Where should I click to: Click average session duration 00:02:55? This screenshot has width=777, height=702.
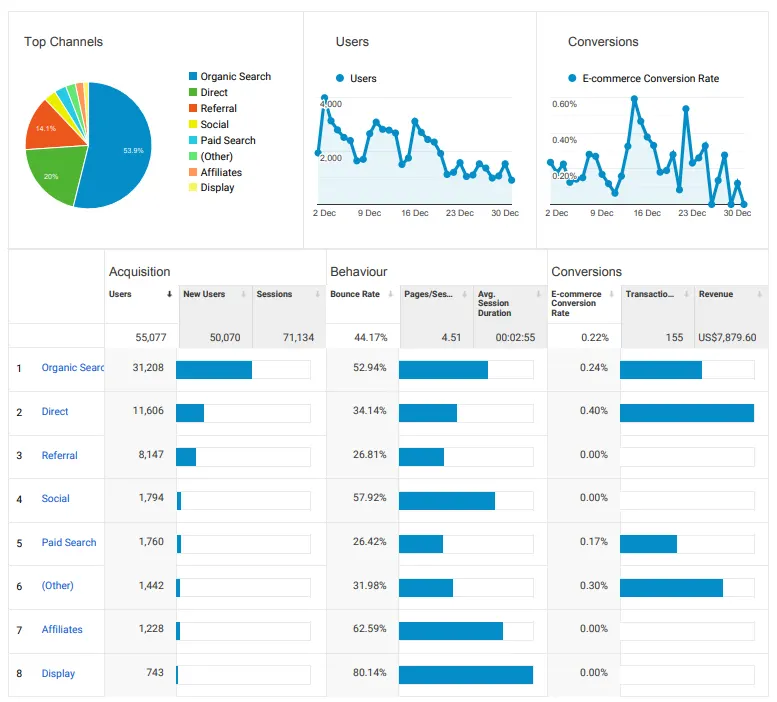pos(515,337)
